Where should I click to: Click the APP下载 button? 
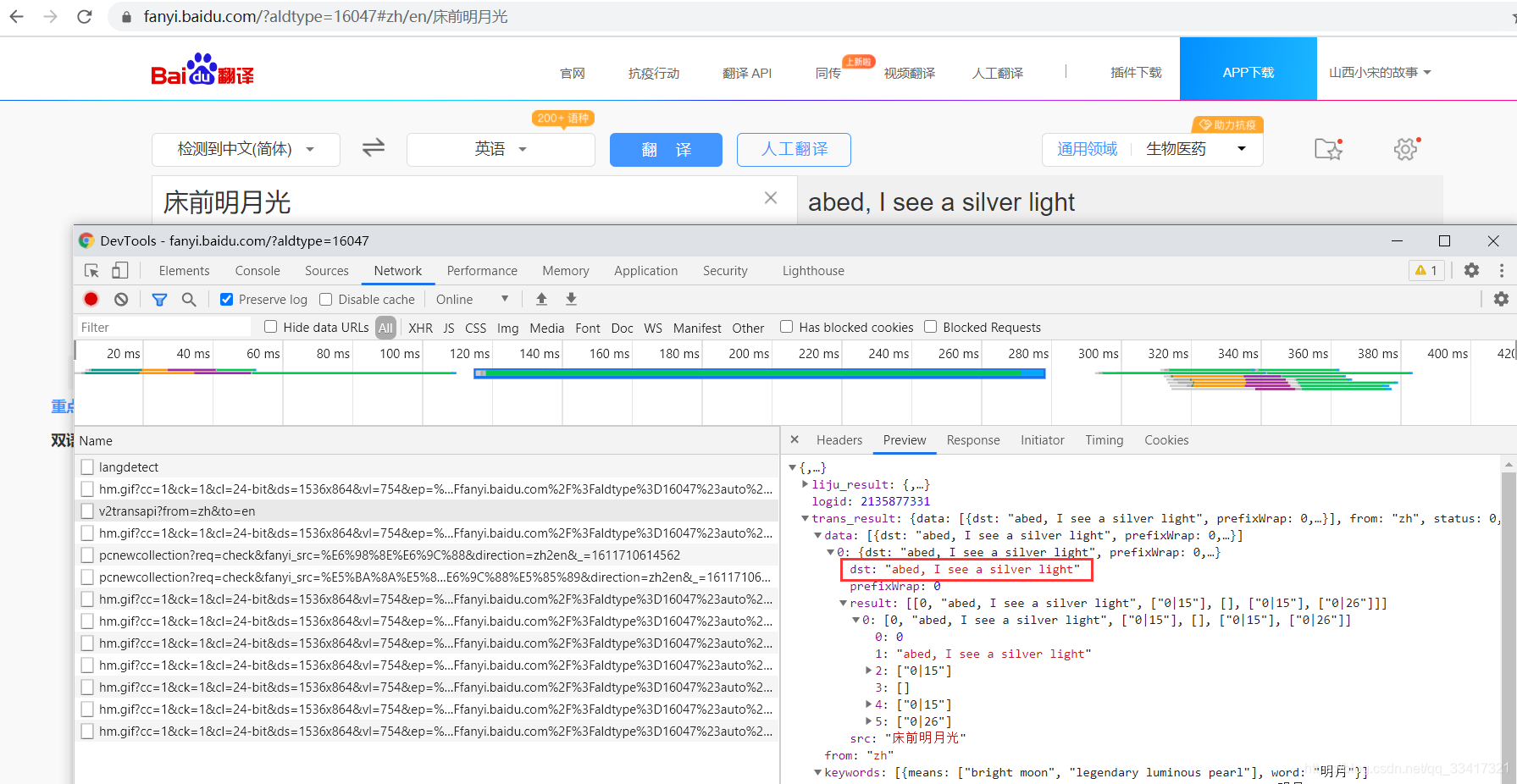coord(1248,69)
